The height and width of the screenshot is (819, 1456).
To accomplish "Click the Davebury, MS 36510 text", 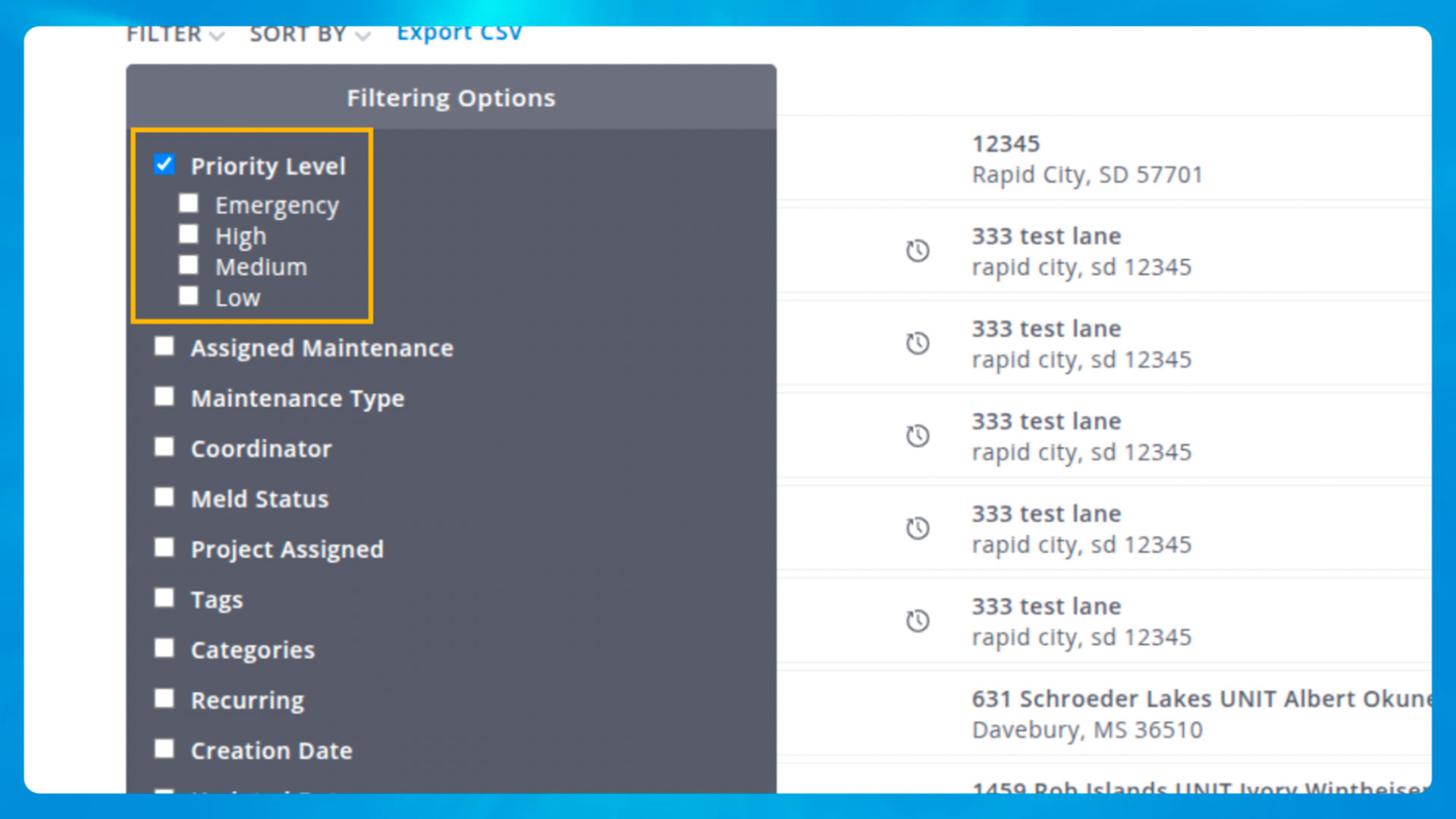I will click(1087, 730).
